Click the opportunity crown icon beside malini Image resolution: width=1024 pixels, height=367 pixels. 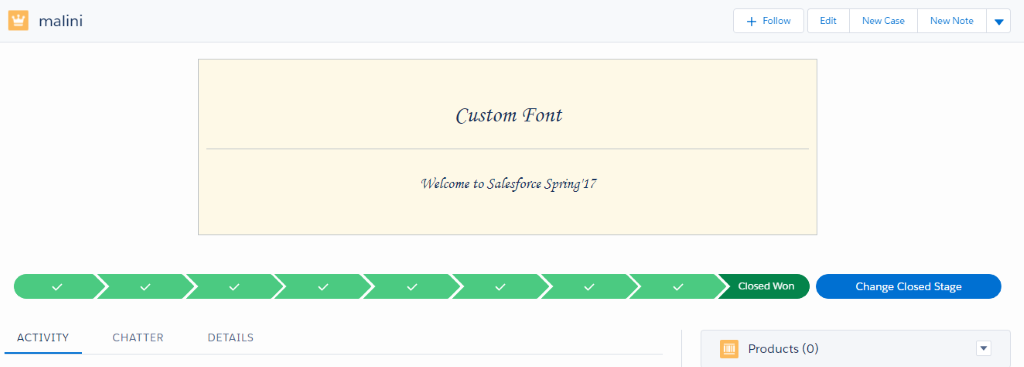(18, 20)
